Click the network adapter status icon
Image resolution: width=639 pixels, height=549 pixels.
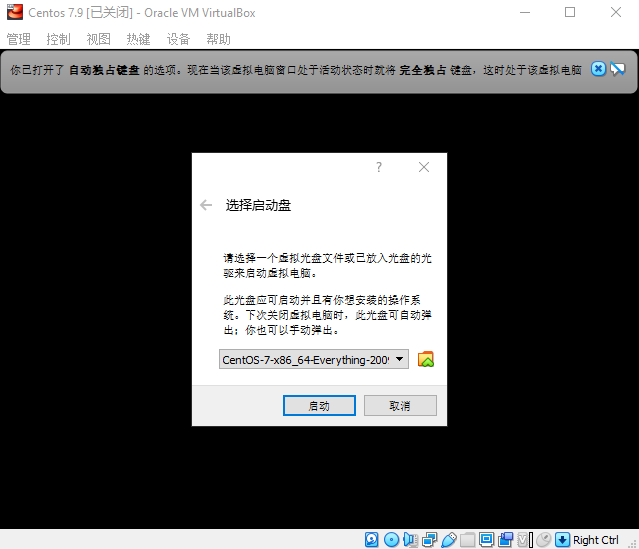pos(429,540)
